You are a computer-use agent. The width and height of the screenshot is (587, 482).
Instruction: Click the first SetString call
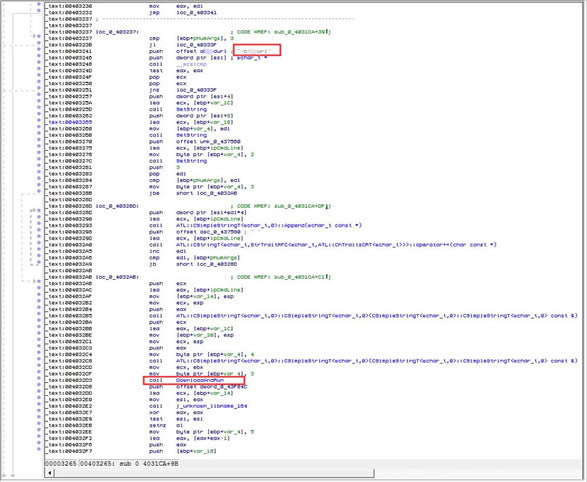(x=191, y=109)
